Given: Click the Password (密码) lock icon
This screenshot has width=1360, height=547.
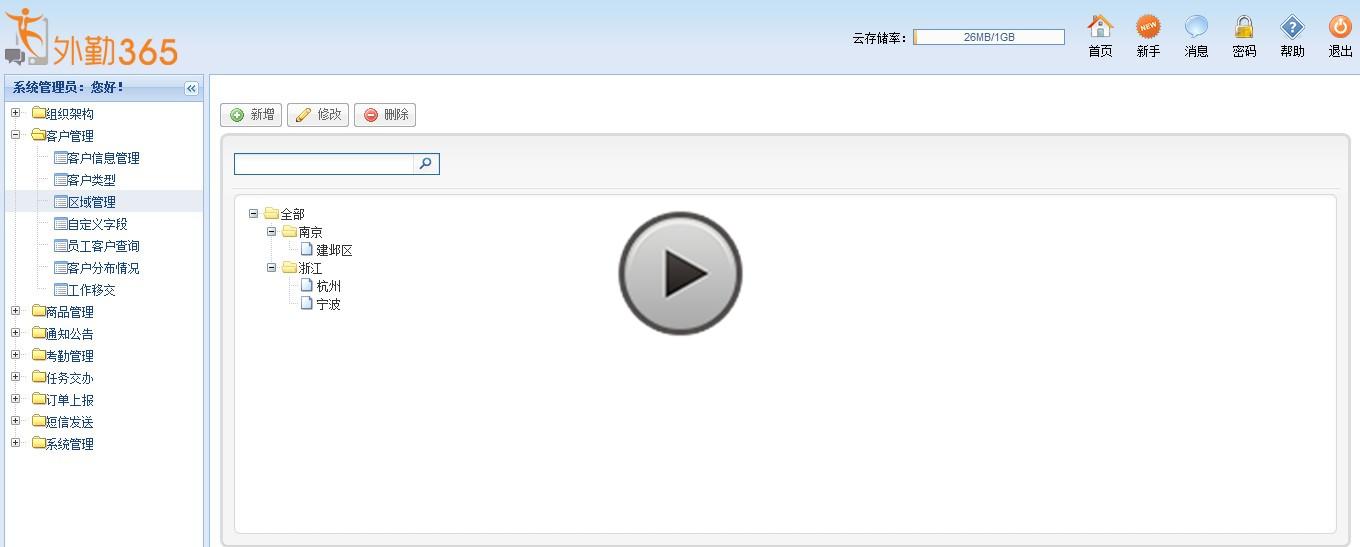Looking at the screenshot, I should pos(1244,27).
